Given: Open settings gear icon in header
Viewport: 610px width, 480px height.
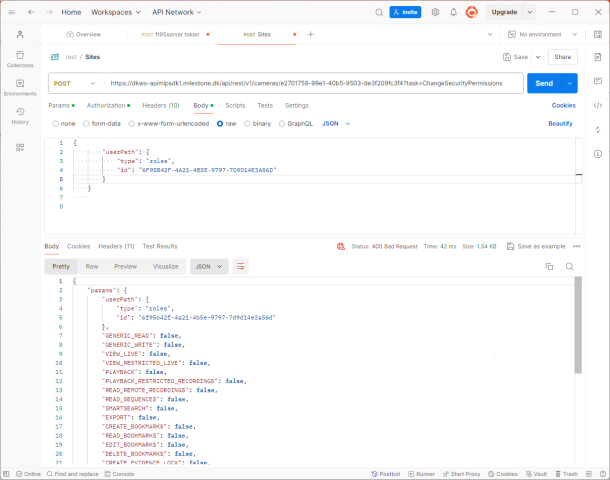Looking at the screenshot, I should (x=435, y=12).
